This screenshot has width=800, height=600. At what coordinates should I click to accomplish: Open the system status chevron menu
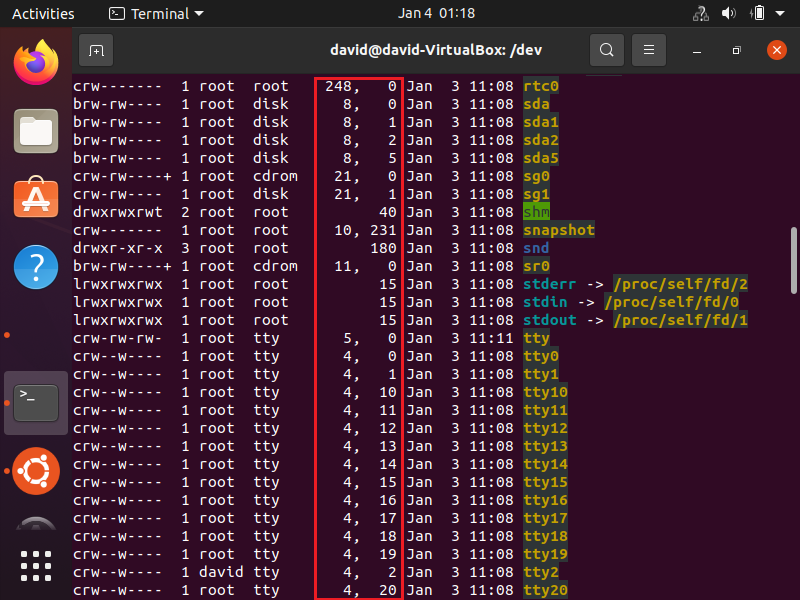point(780,13)
